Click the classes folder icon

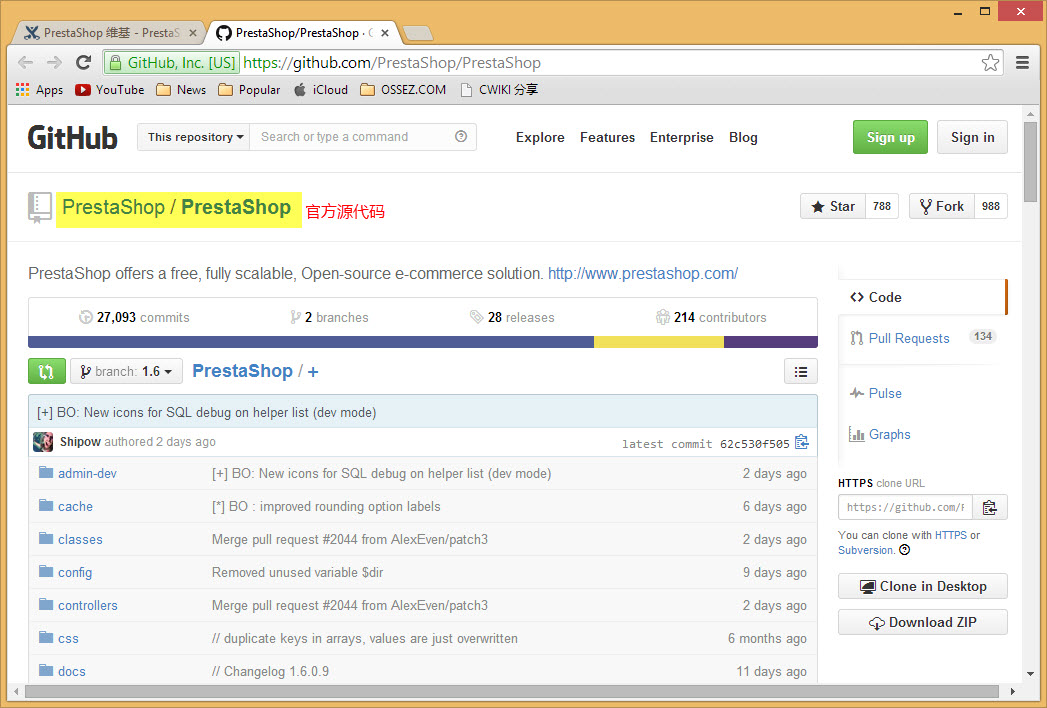coord(46,538)
